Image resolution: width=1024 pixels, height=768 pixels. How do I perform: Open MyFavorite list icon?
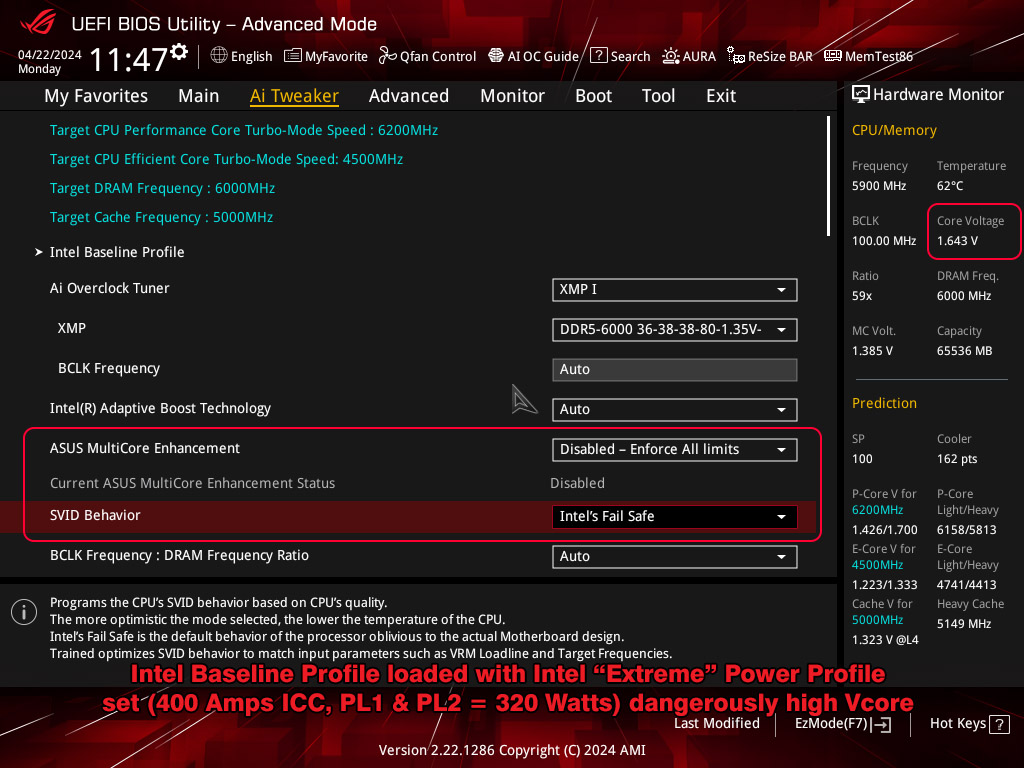(293, 56)
